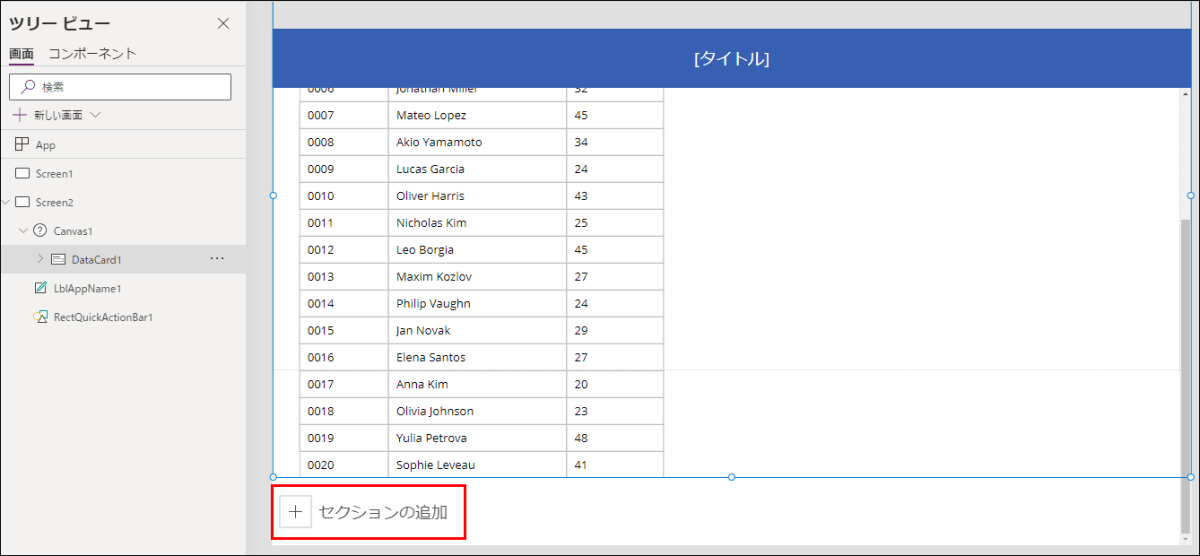Viewport: 1200px width, 556px height.
Task: Click the 検索 search field
Action: (120, 87)
